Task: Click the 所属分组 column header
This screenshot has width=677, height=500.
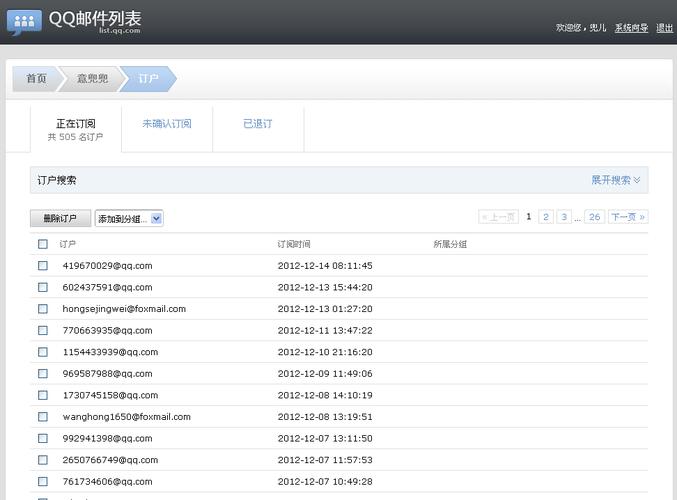Action: point(450,244)
